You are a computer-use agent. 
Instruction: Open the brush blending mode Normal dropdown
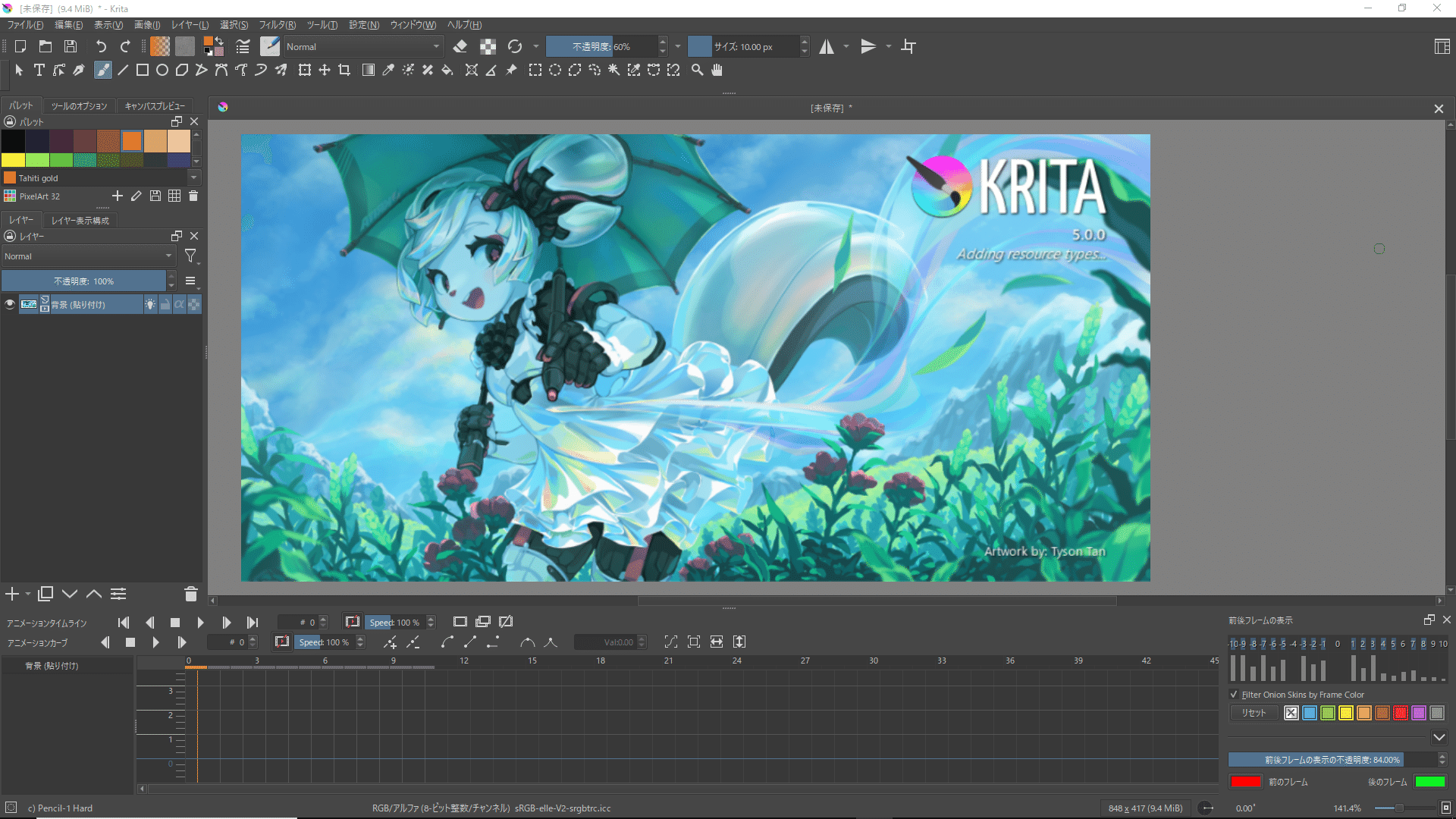click(x=362, y=46)
